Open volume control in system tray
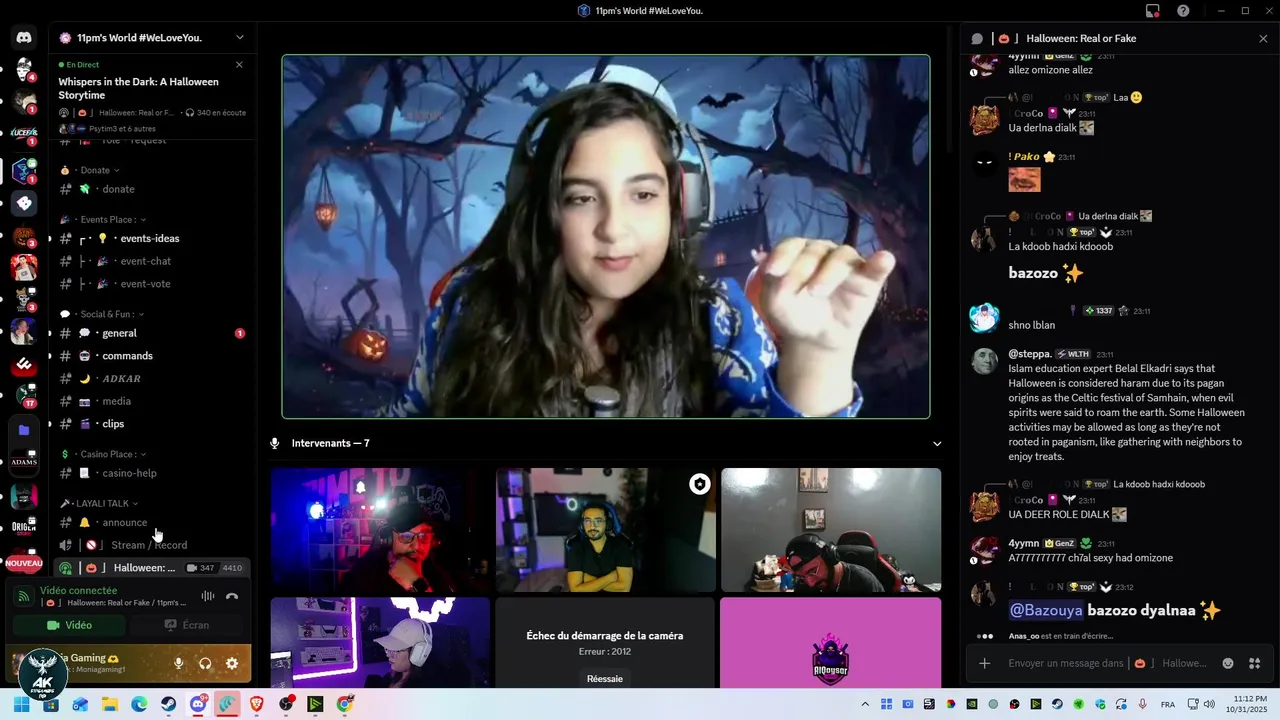Image resolution: width=1280 pixels, height=720 pixels. point(1207,704)
